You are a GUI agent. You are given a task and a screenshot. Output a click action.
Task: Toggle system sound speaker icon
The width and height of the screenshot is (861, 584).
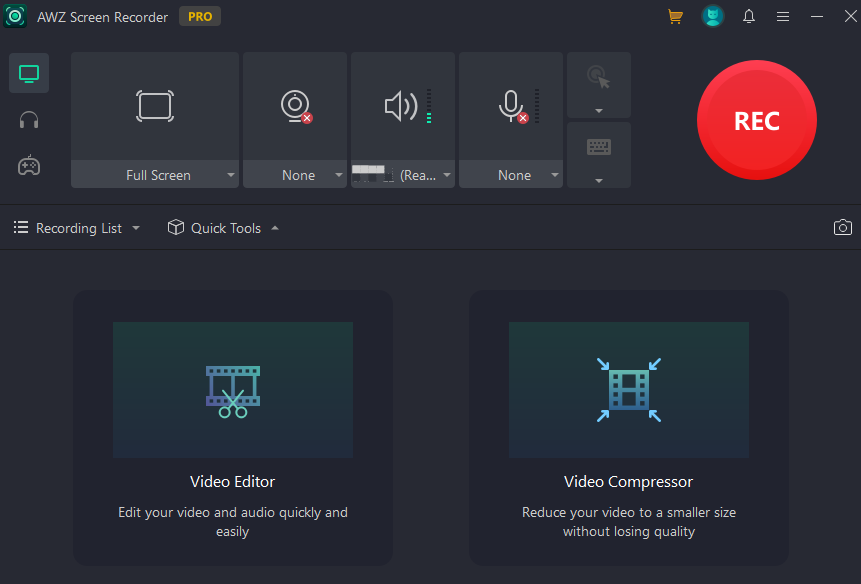click(x=401, y=106)
